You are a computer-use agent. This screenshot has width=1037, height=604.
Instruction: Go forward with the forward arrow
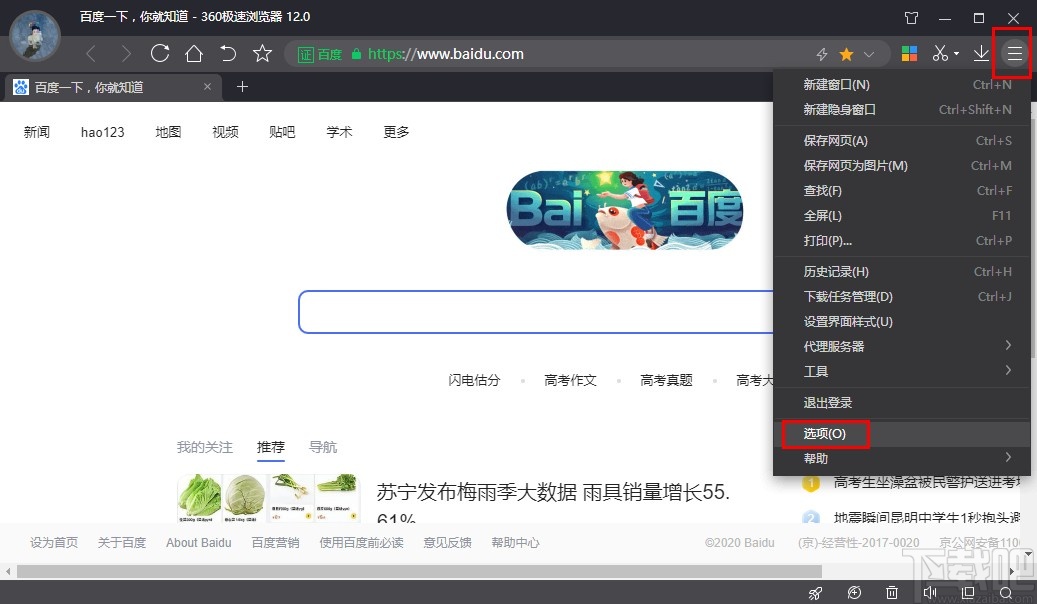tap(125, 54)
